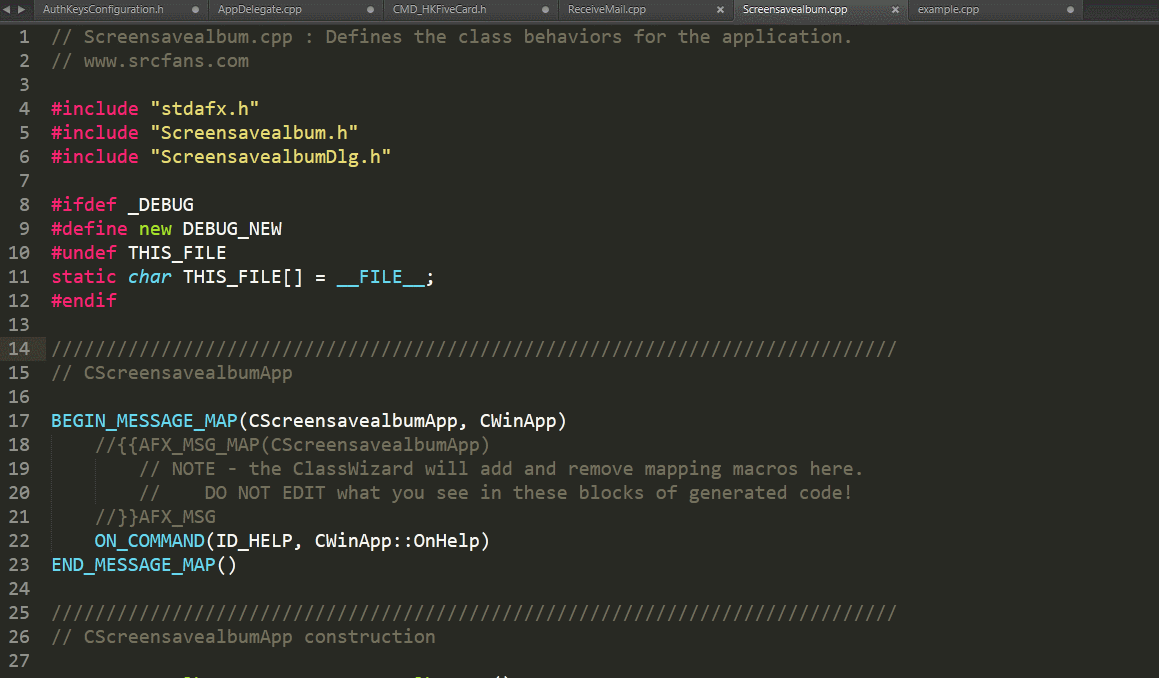Click the "stdafx.h" include string

pyautogui.click(x=205, y=109)
